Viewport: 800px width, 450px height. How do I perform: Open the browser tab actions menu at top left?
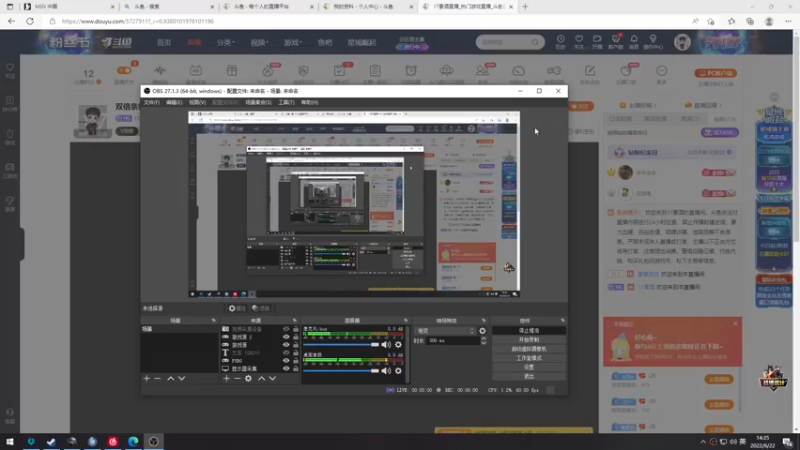(10, 7)
